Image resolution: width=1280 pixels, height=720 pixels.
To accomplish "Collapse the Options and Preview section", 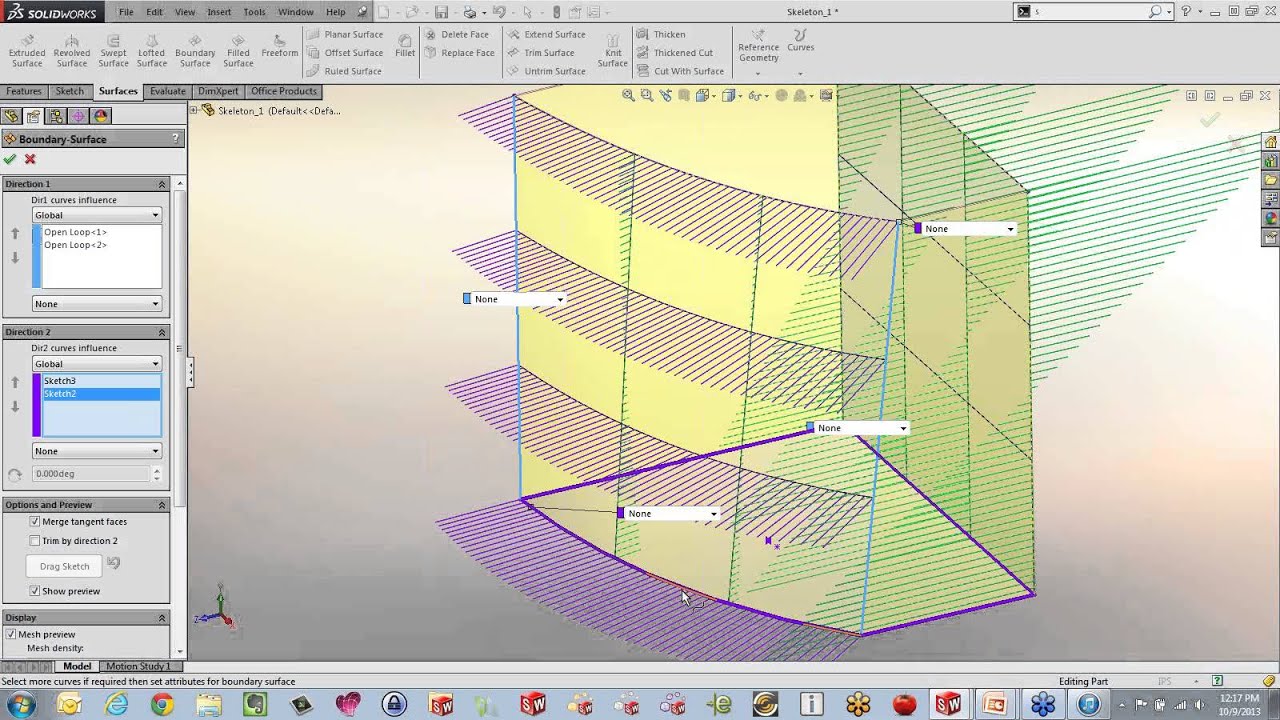I will (x=162, y=505).
